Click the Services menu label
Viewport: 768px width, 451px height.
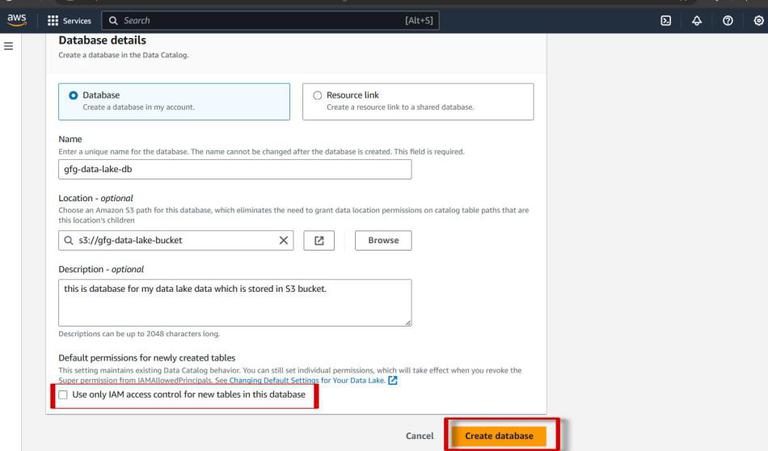click(77, 21)
